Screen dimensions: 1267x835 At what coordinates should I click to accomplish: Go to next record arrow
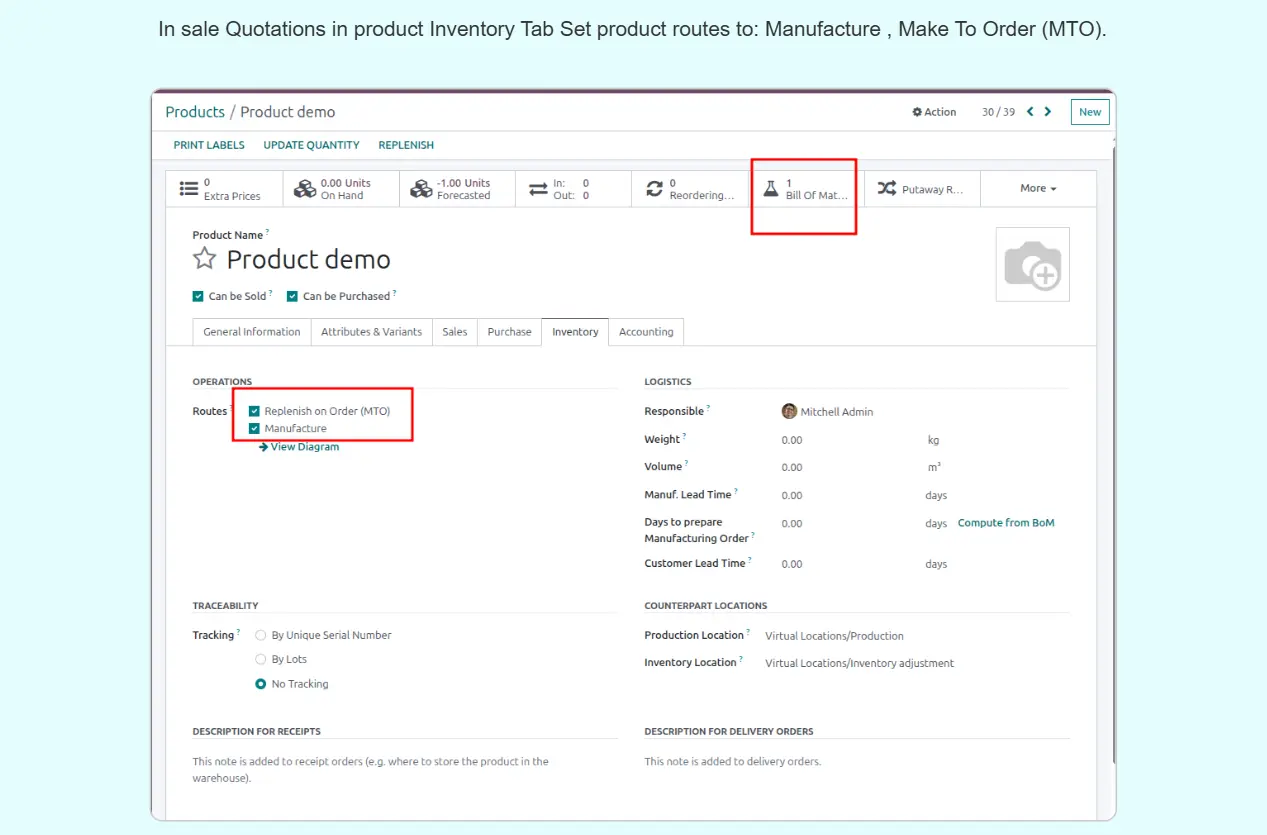coord(1048,112)
